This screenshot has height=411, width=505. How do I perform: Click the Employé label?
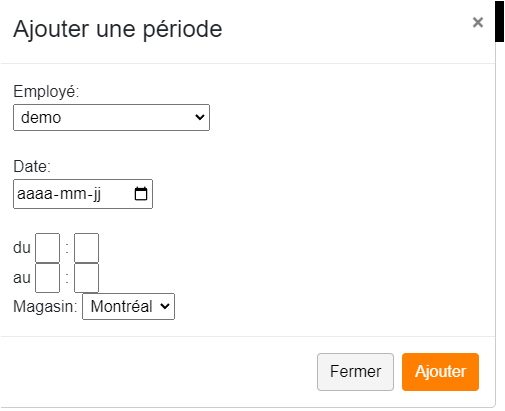pos(46,91)
